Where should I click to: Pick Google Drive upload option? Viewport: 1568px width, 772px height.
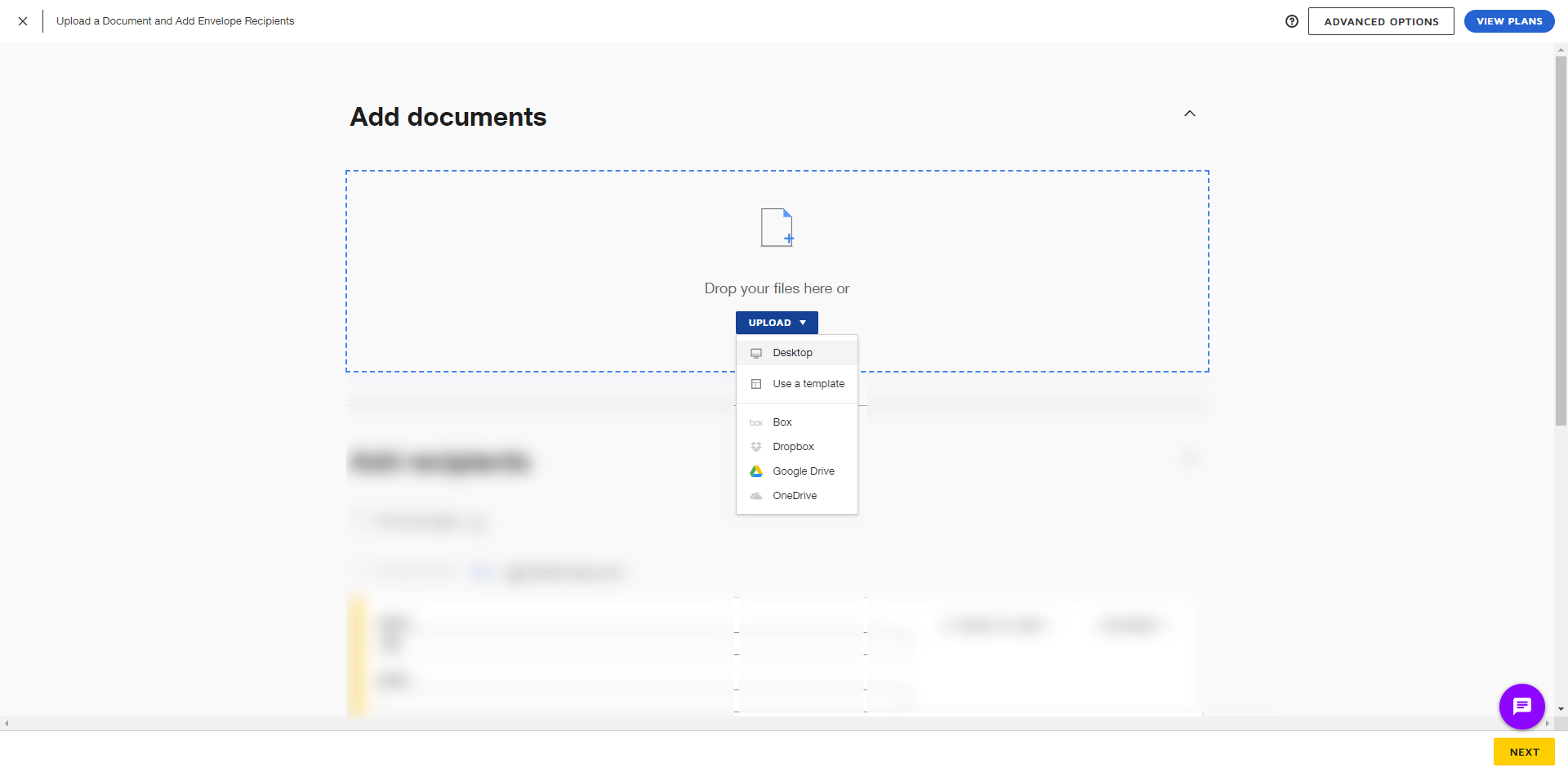[797, 471]
